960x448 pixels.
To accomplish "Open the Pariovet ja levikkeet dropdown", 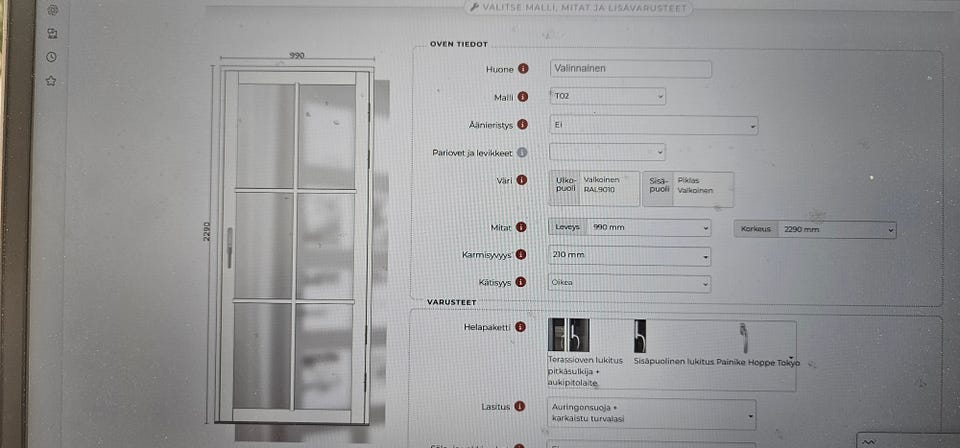I will point(607,152).
